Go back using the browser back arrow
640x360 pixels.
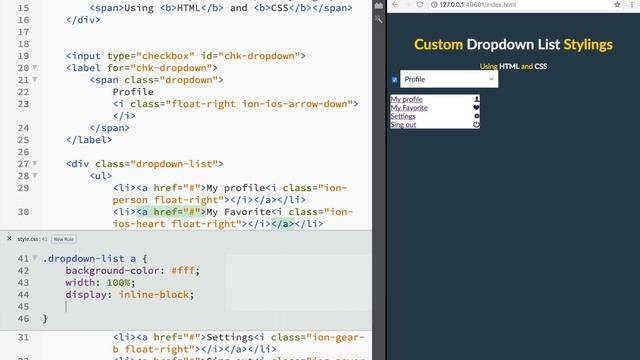tap(395, 4)
